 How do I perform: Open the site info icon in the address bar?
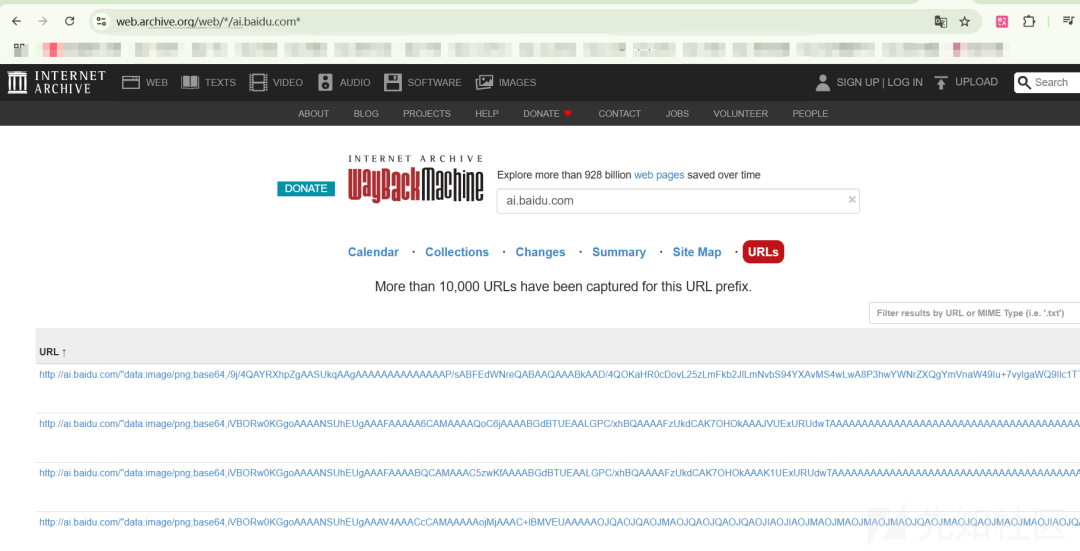coord(101,21)
